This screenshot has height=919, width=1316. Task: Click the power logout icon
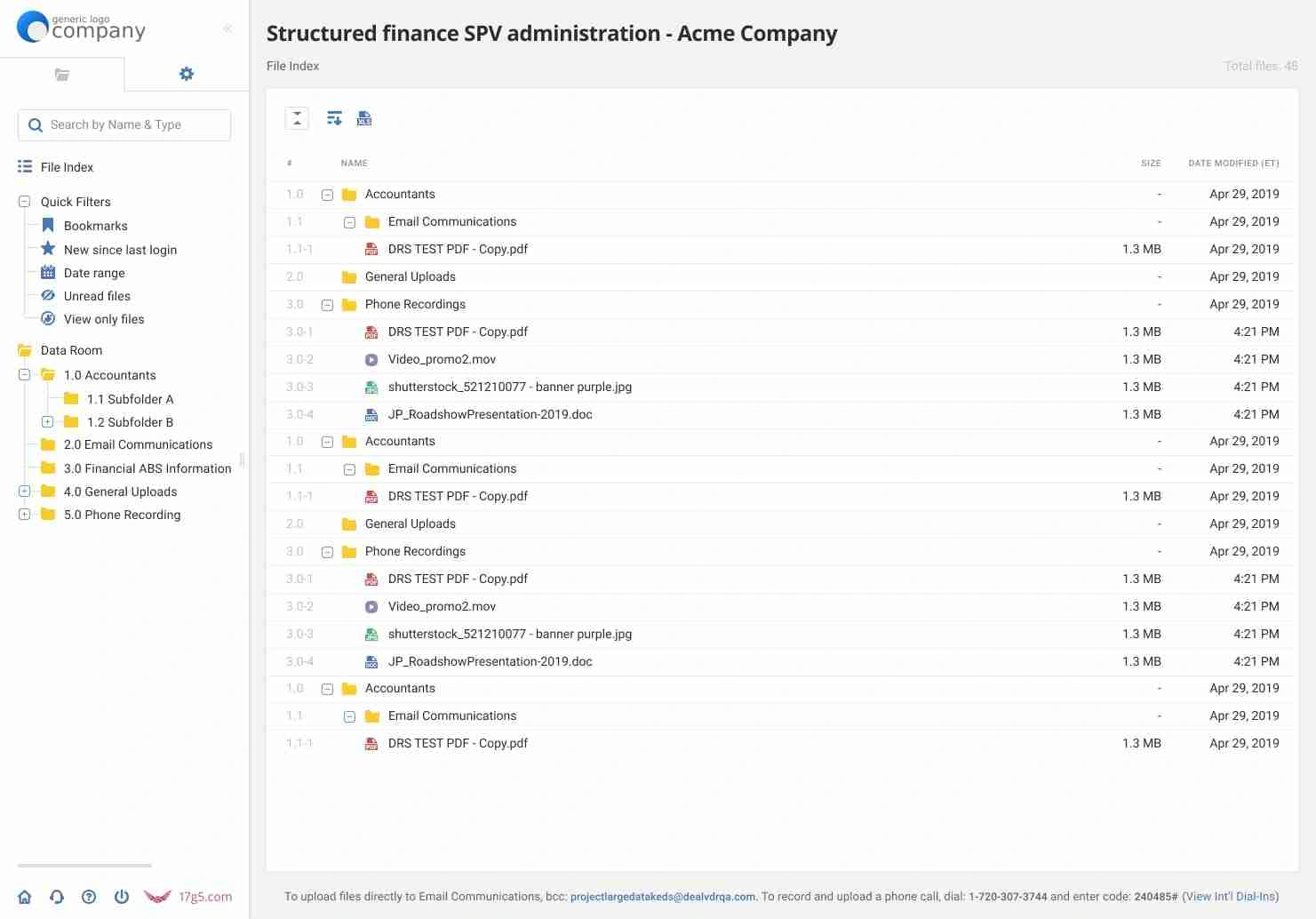pyautogui.click(x=122, y=897)
